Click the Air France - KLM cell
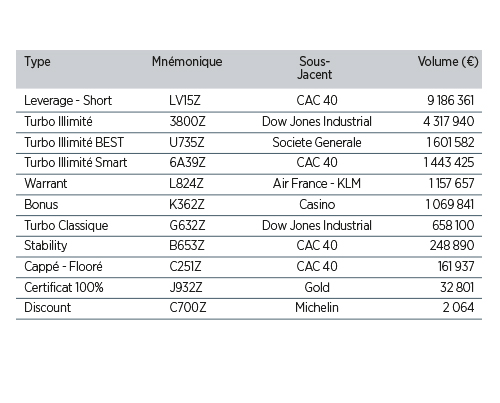 click(317, 183)
